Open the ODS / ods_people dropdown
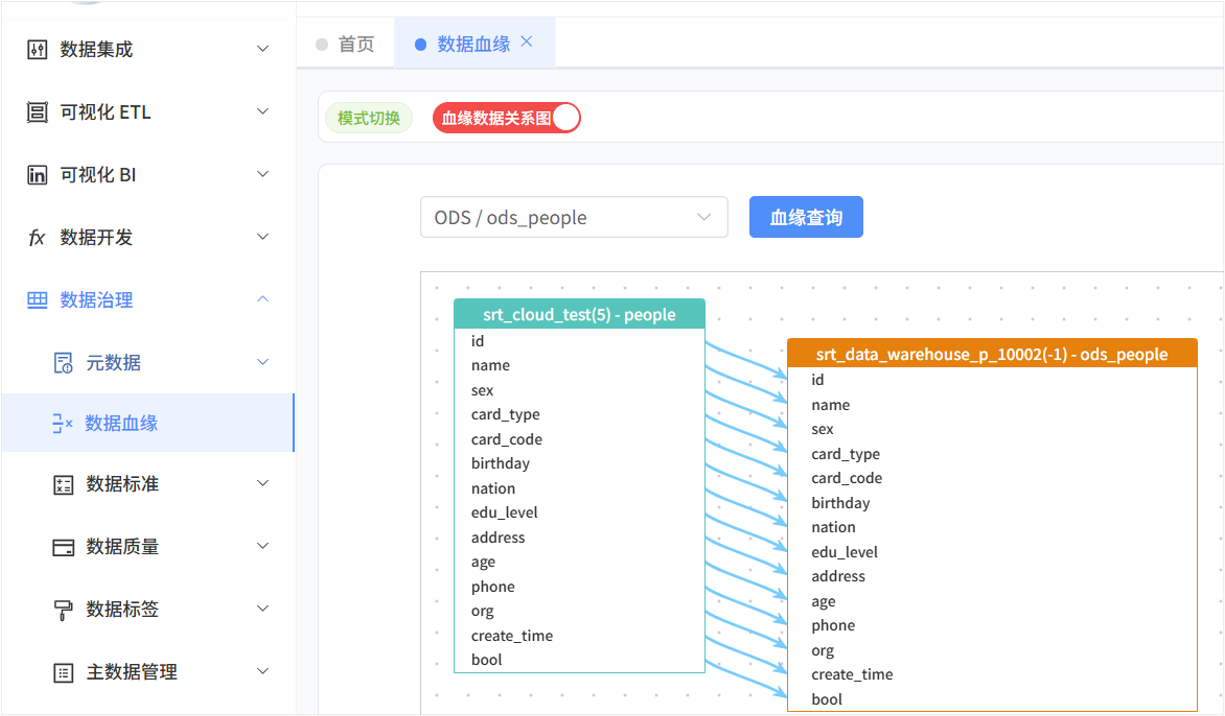The image size is (1225, 716). coord(574,217)
